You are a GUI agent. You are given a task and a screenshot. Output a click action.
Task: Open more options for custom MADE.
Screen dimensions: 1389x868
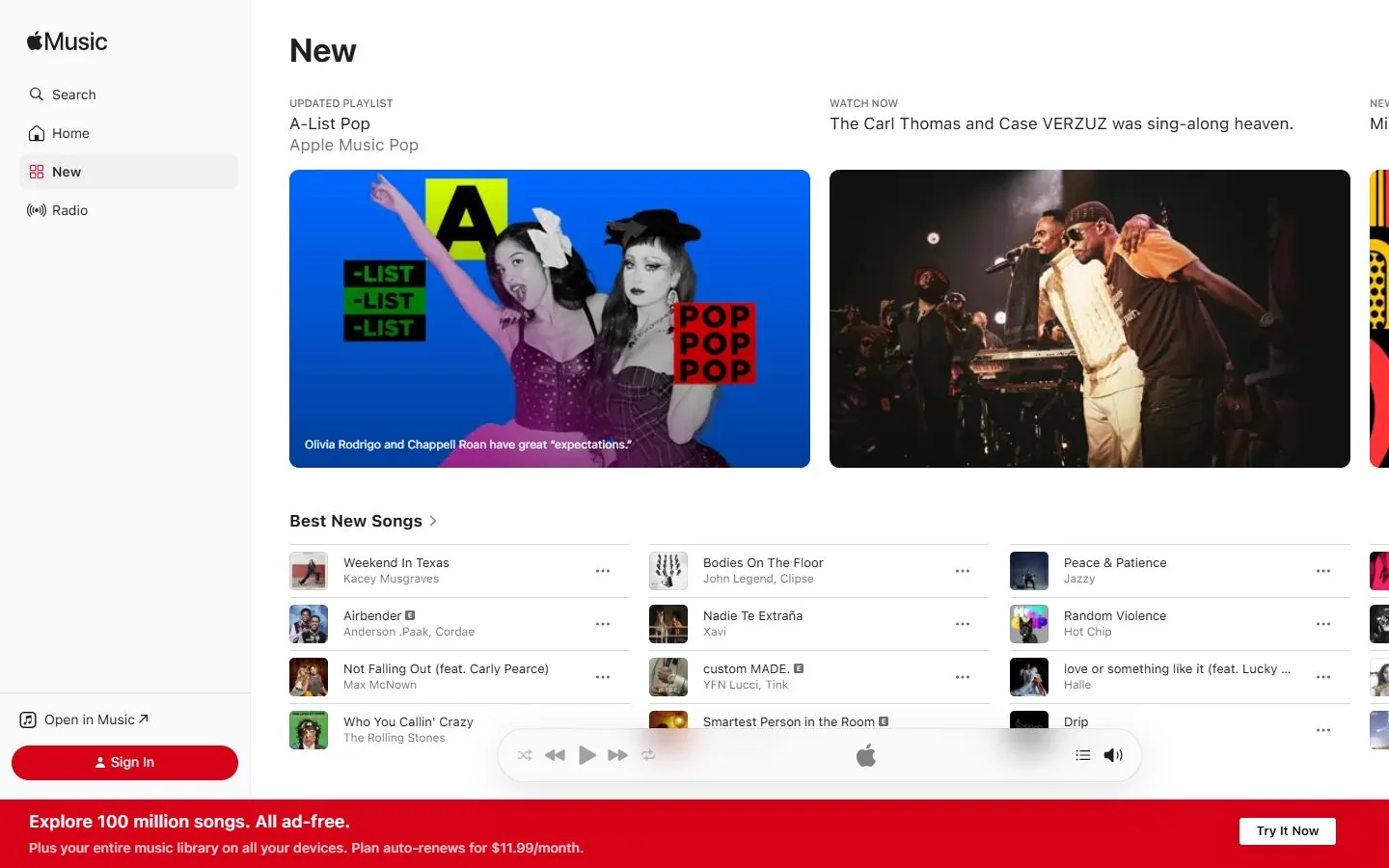tap(963, 677)
